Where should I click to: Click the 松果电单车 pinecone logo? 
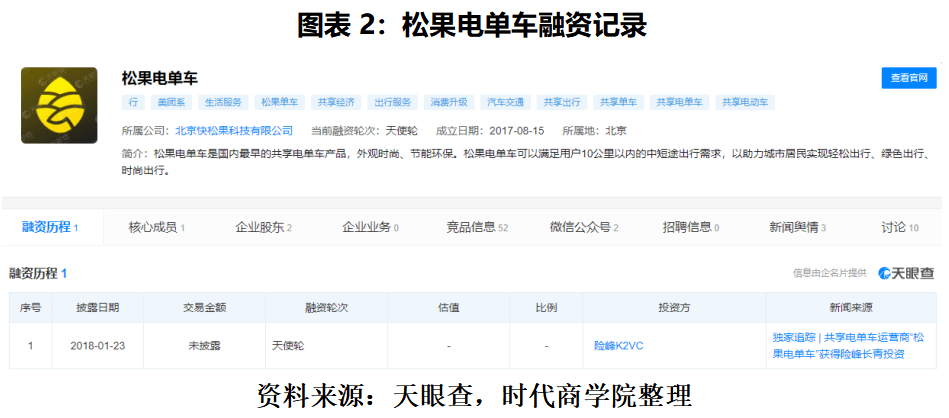59,105
